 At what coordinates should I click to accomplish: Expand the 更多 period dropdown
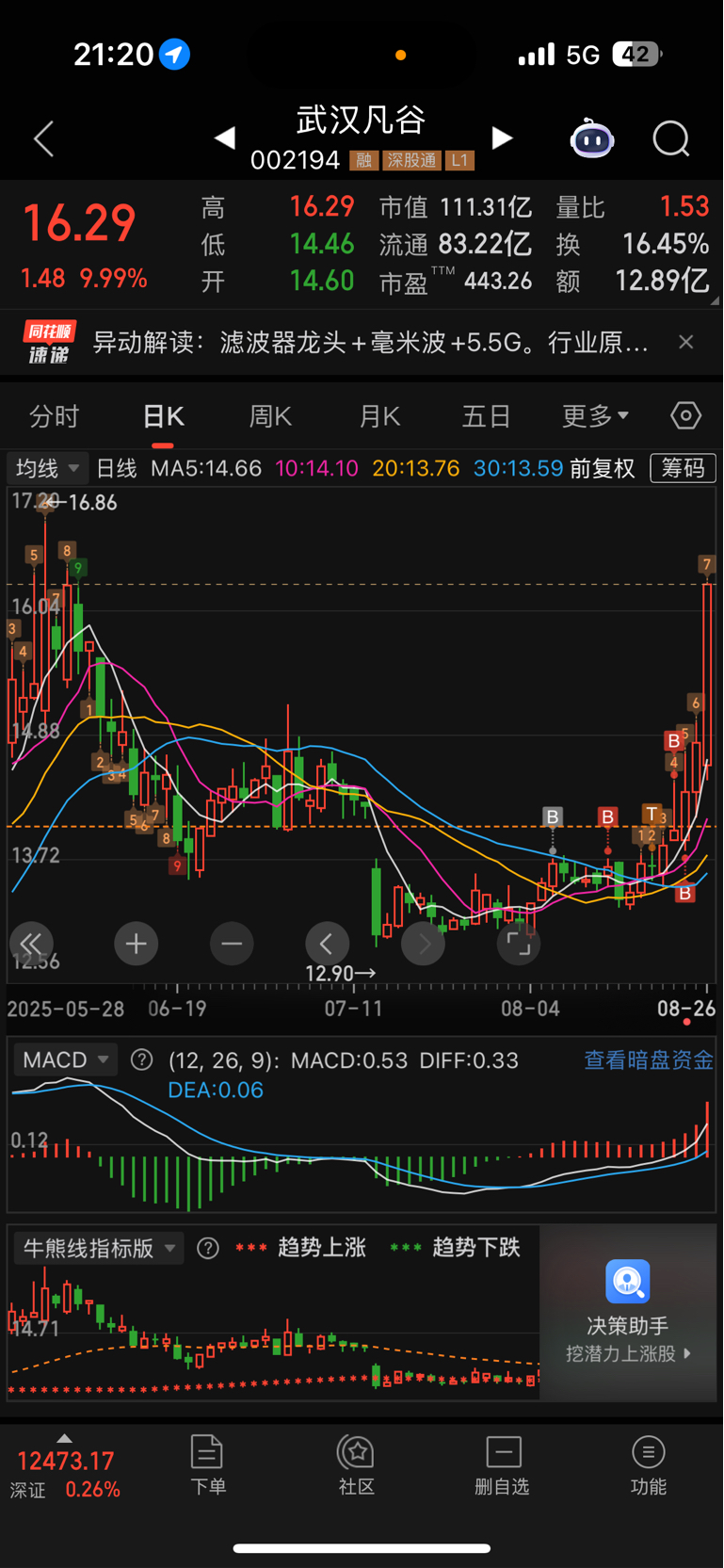coord(596,416)
